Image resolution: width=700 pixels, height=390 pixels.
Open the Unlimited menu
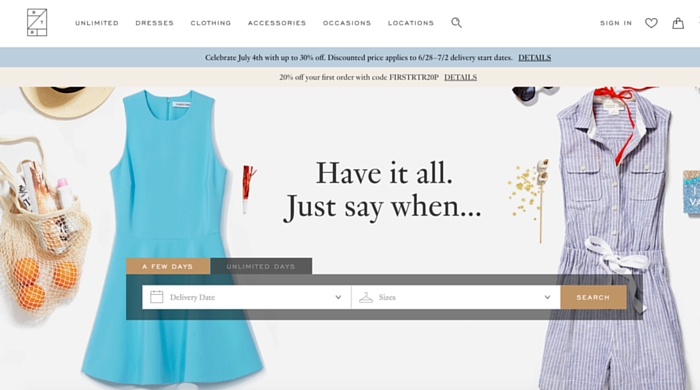[x=97, y=23]
